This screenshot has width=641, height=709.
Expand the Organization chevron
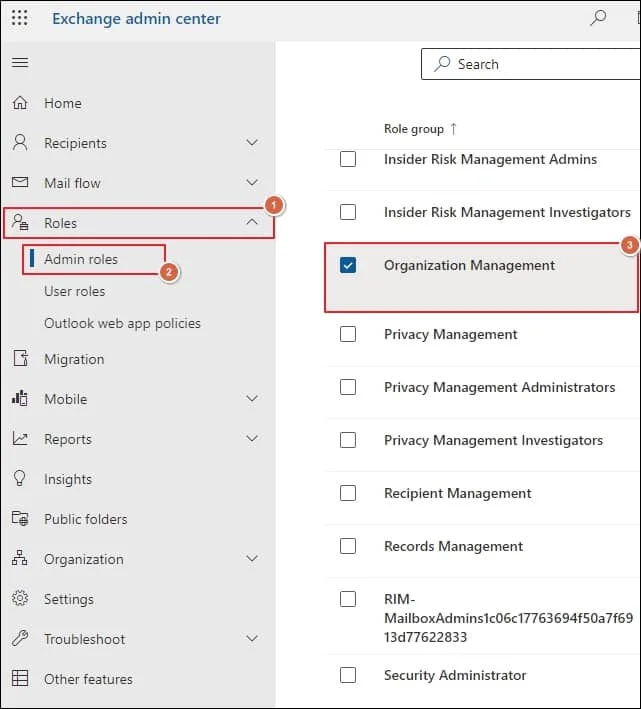coord(252,558)
